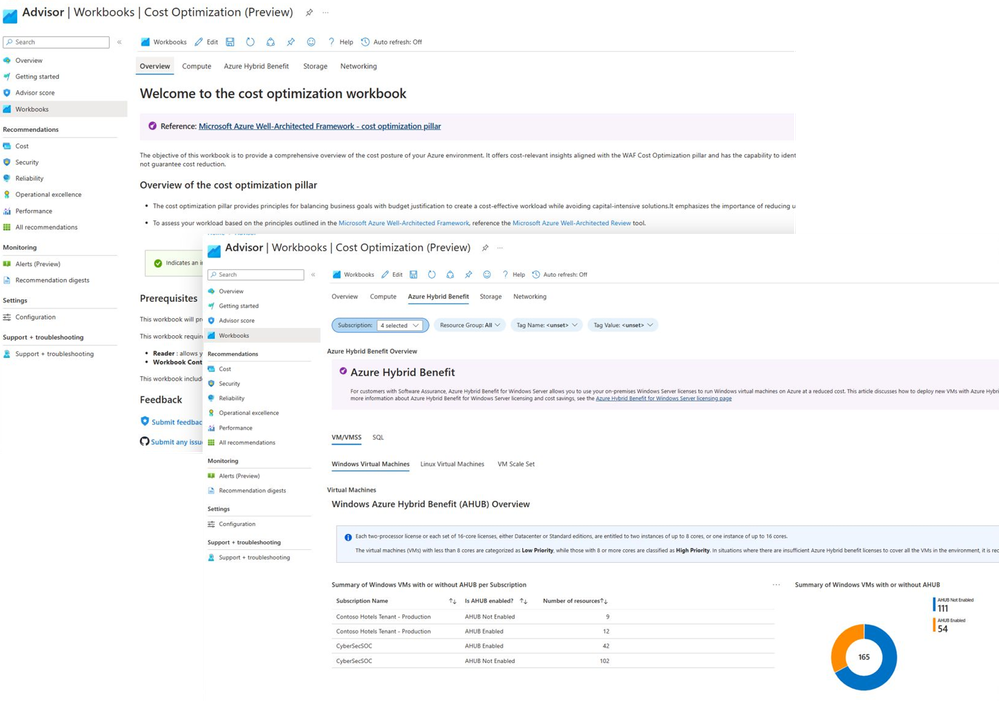The height and width of the screenshot is (701, 999).
Task: Switch to the Storage tab in the back window
Action: pyautogui.click(x=315, y=66)
